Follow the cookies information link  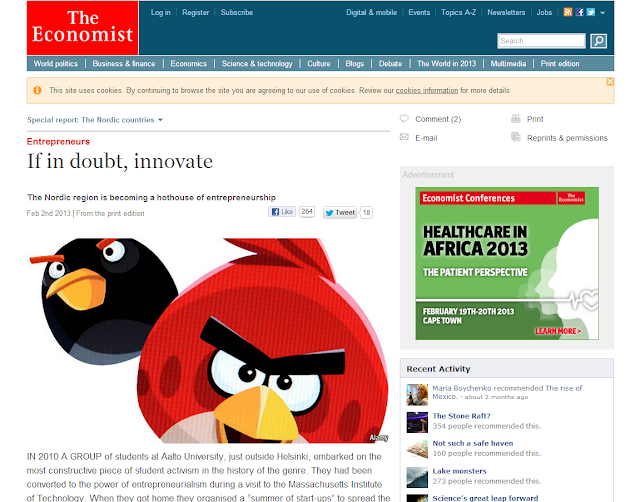pos(427,91)
